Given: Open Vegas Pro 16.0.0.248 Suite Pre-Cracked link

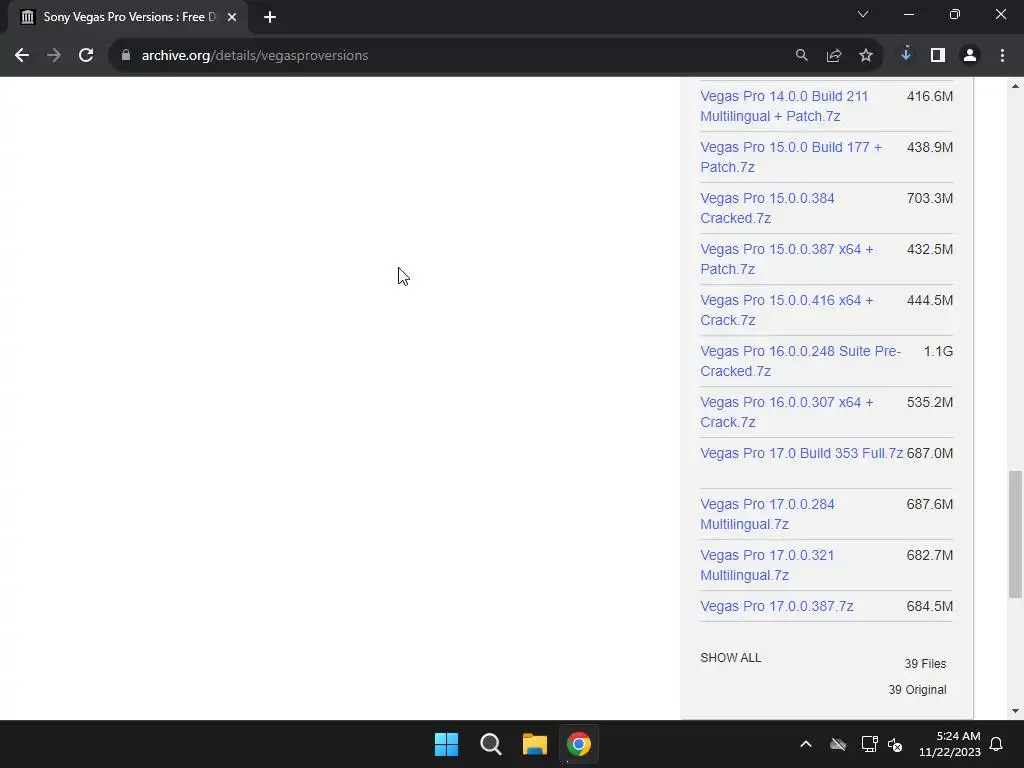Looking at the screenshot, I should pos(801,360).
